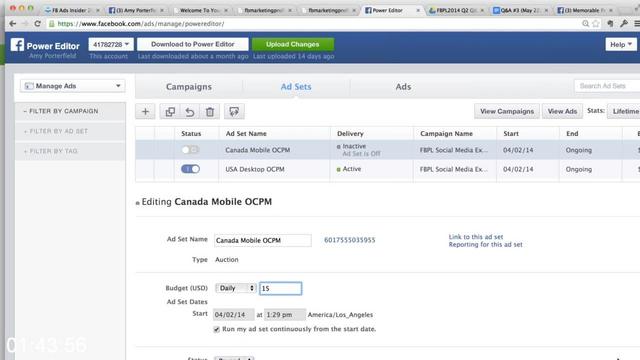Click the duplicate ad set icon
640x360 pixels.
170,111
